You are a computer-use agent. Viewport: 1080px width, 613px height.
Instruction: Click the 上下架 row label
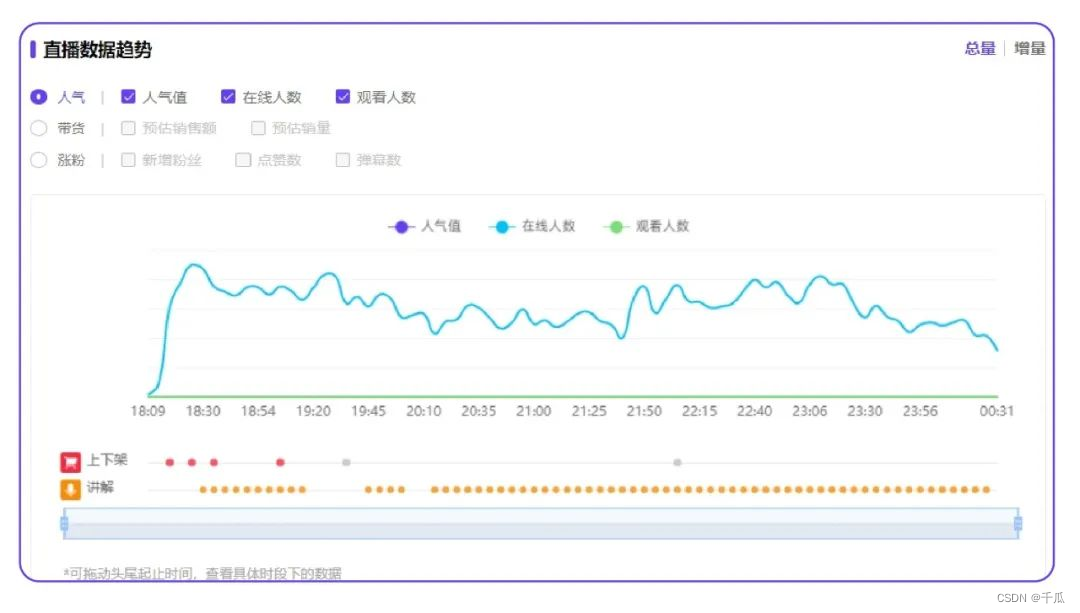coord(107,460)
